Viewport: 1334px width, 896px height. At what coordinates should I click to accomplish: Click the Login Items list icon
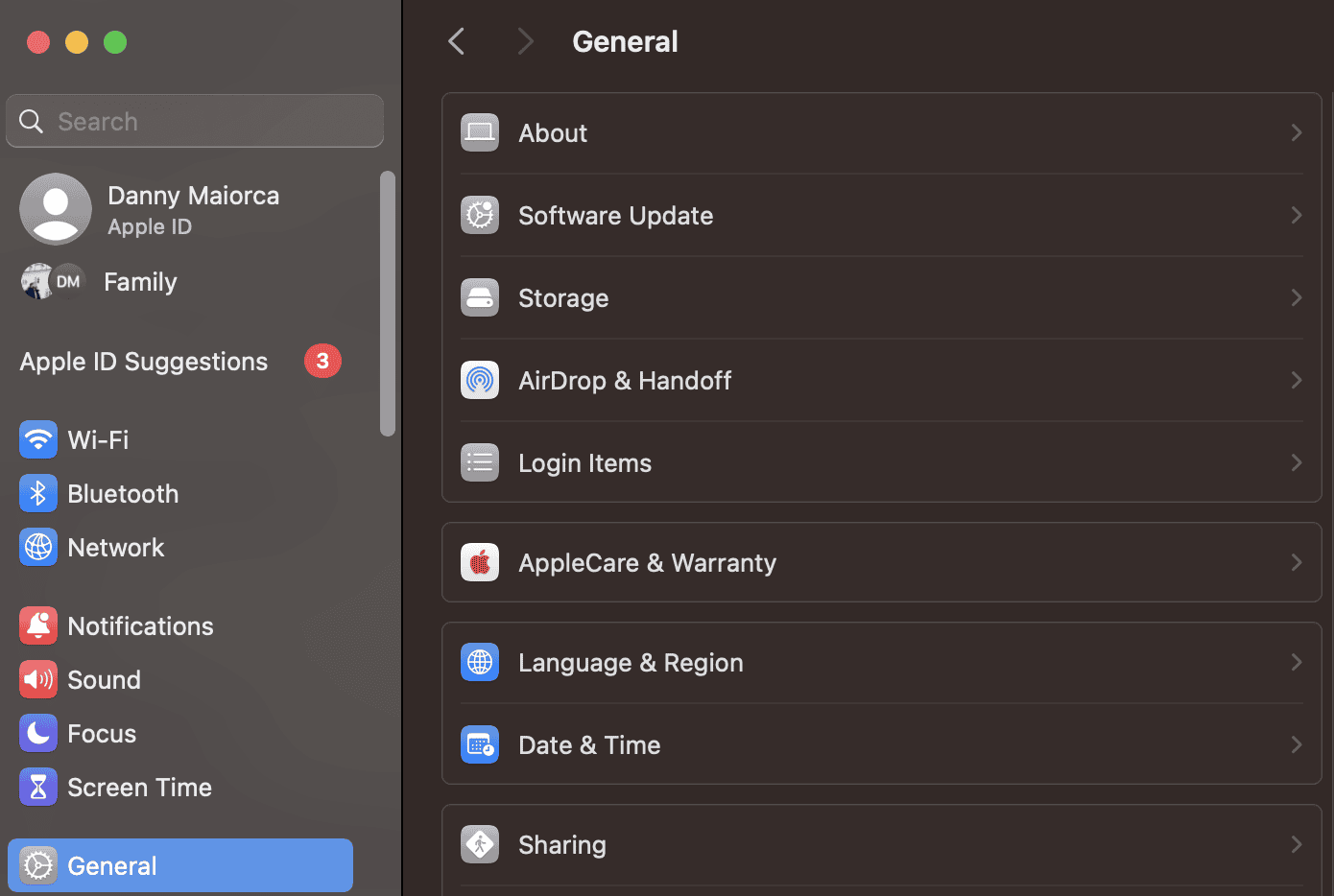479,462
